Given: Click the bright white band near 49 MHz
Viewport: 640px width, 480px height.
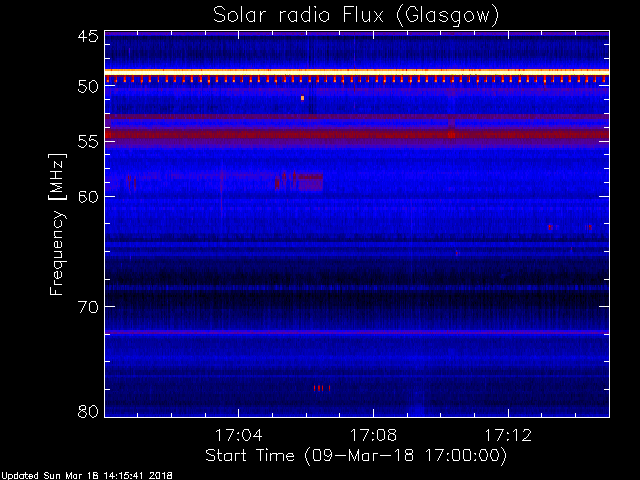Looking at the screenshot, I should tap(357, 72).
